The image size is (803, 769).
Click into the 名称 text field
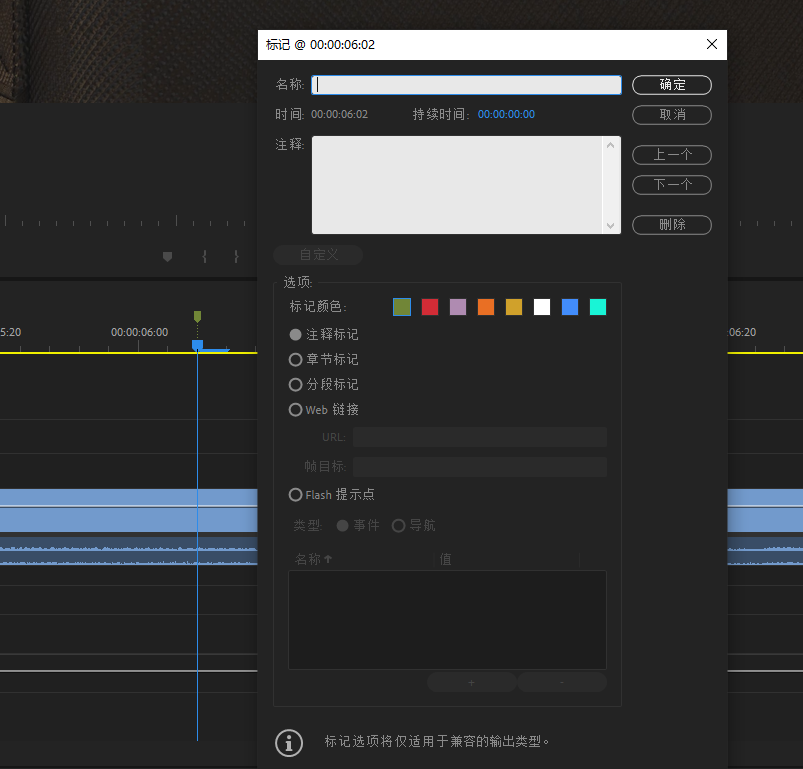pos(466,85)
